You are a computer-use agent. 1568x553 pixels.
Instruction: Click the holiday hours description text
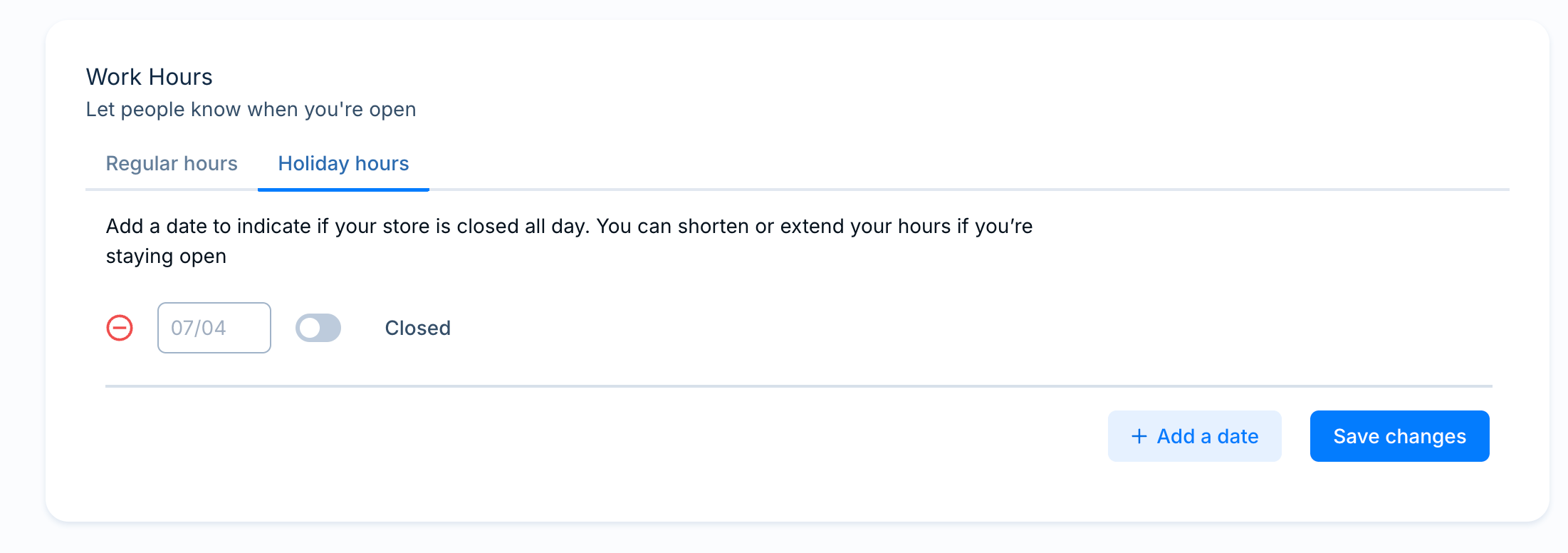coord(569,241)
